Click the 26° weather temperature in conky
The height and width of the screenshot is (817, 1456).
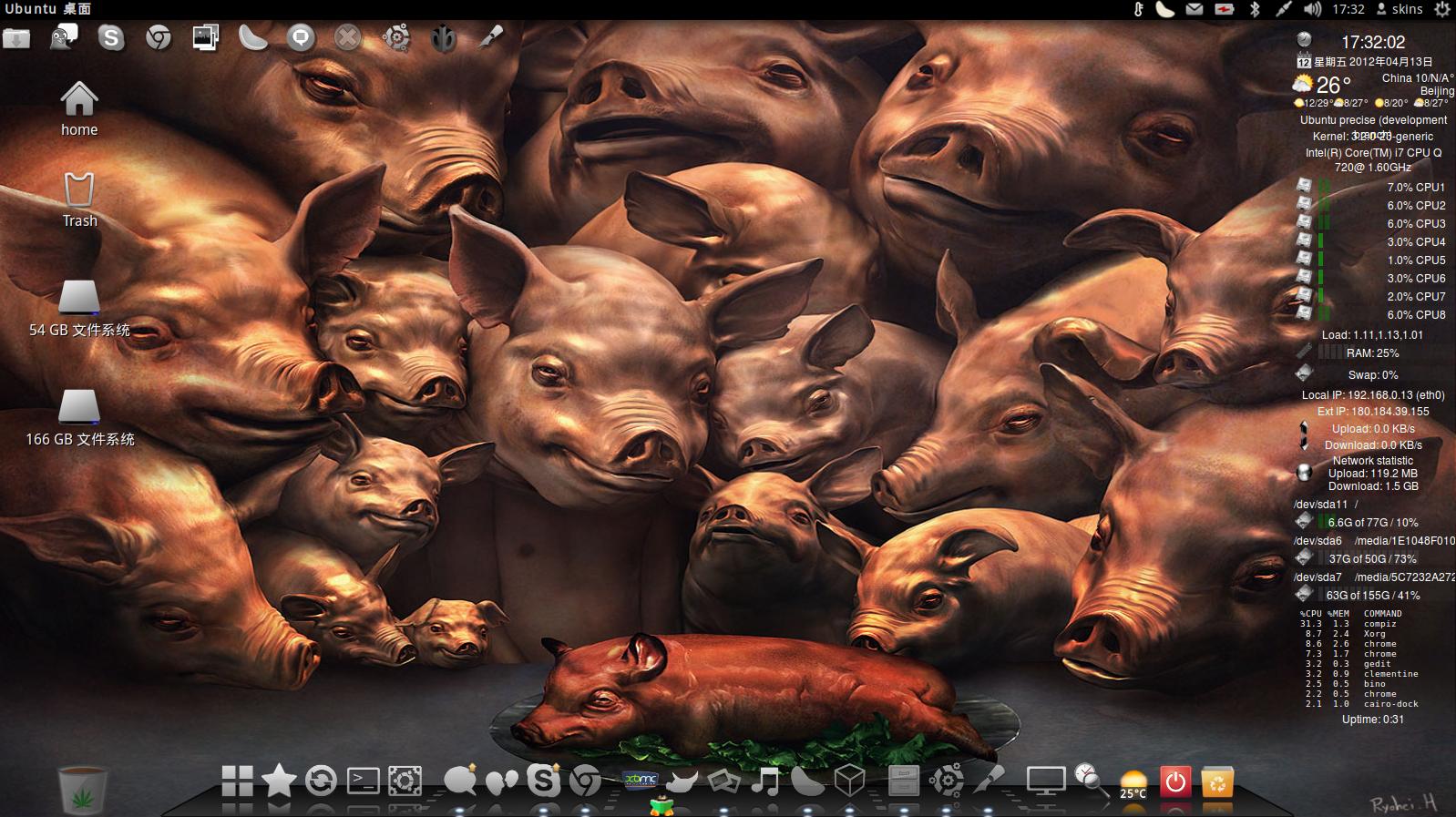tap(1334, 85)
